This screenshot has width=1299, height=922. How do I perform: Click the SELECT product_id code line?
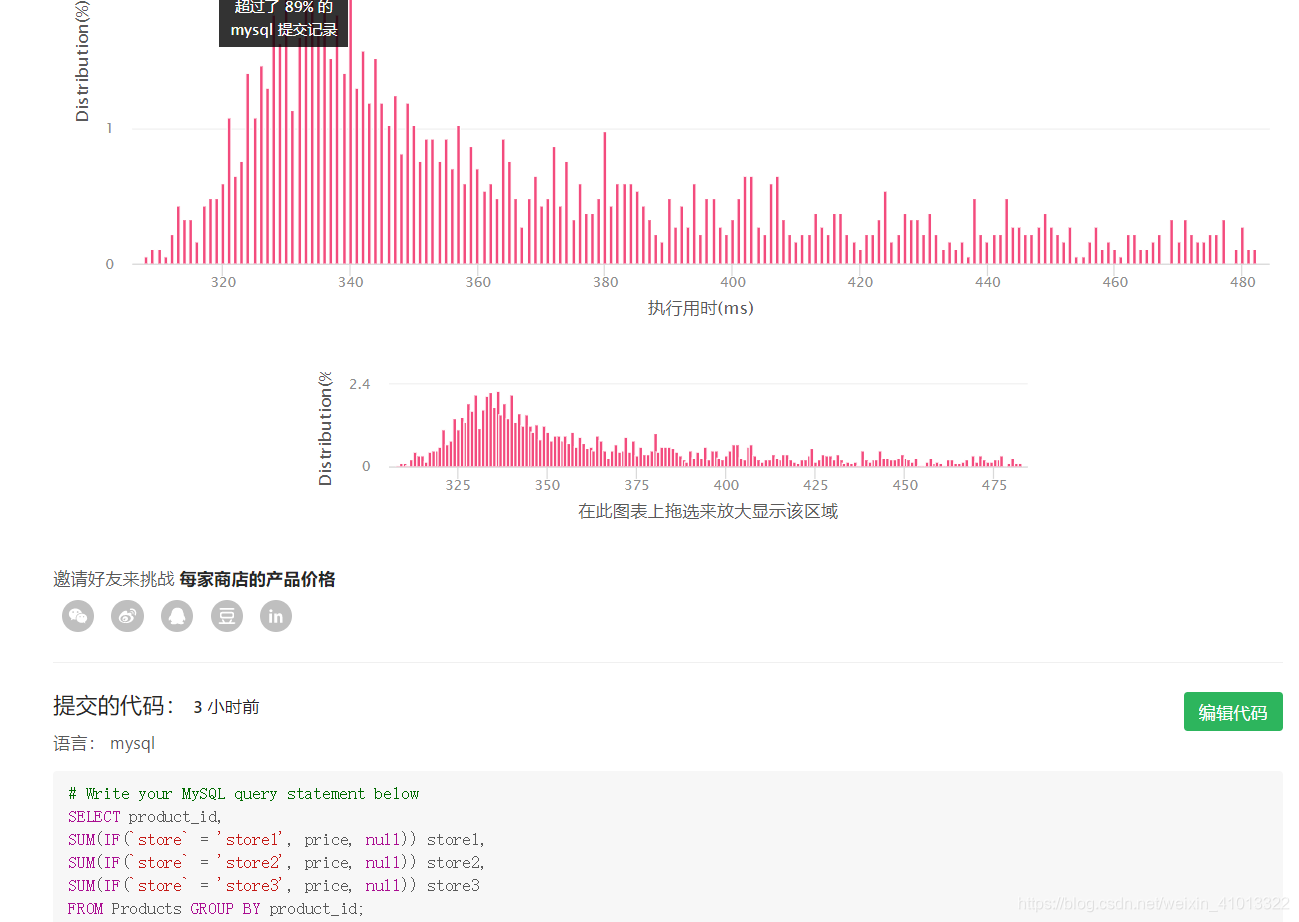145,816
